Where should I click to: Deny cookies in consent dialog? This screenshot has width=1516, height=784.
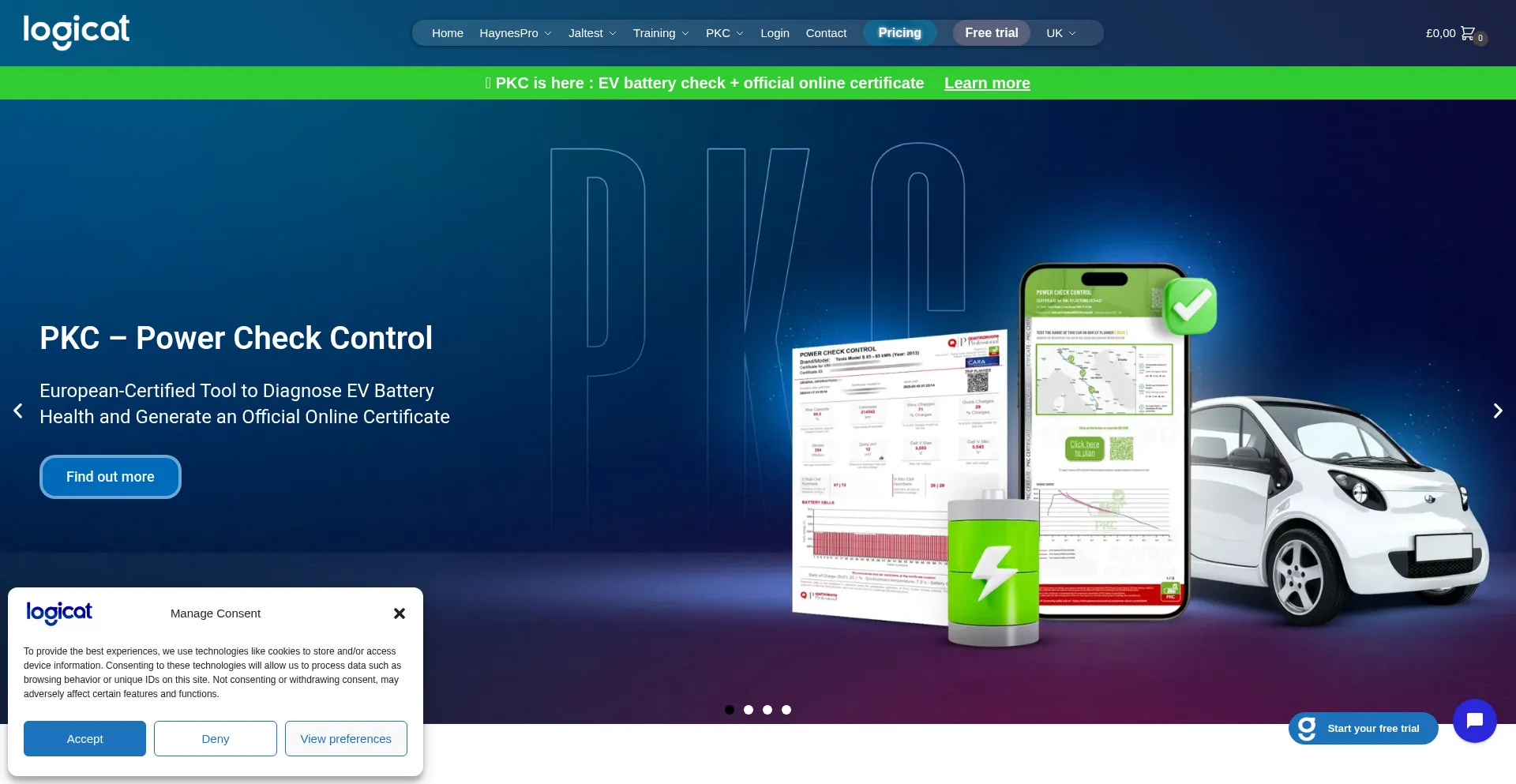pos(216,739)
